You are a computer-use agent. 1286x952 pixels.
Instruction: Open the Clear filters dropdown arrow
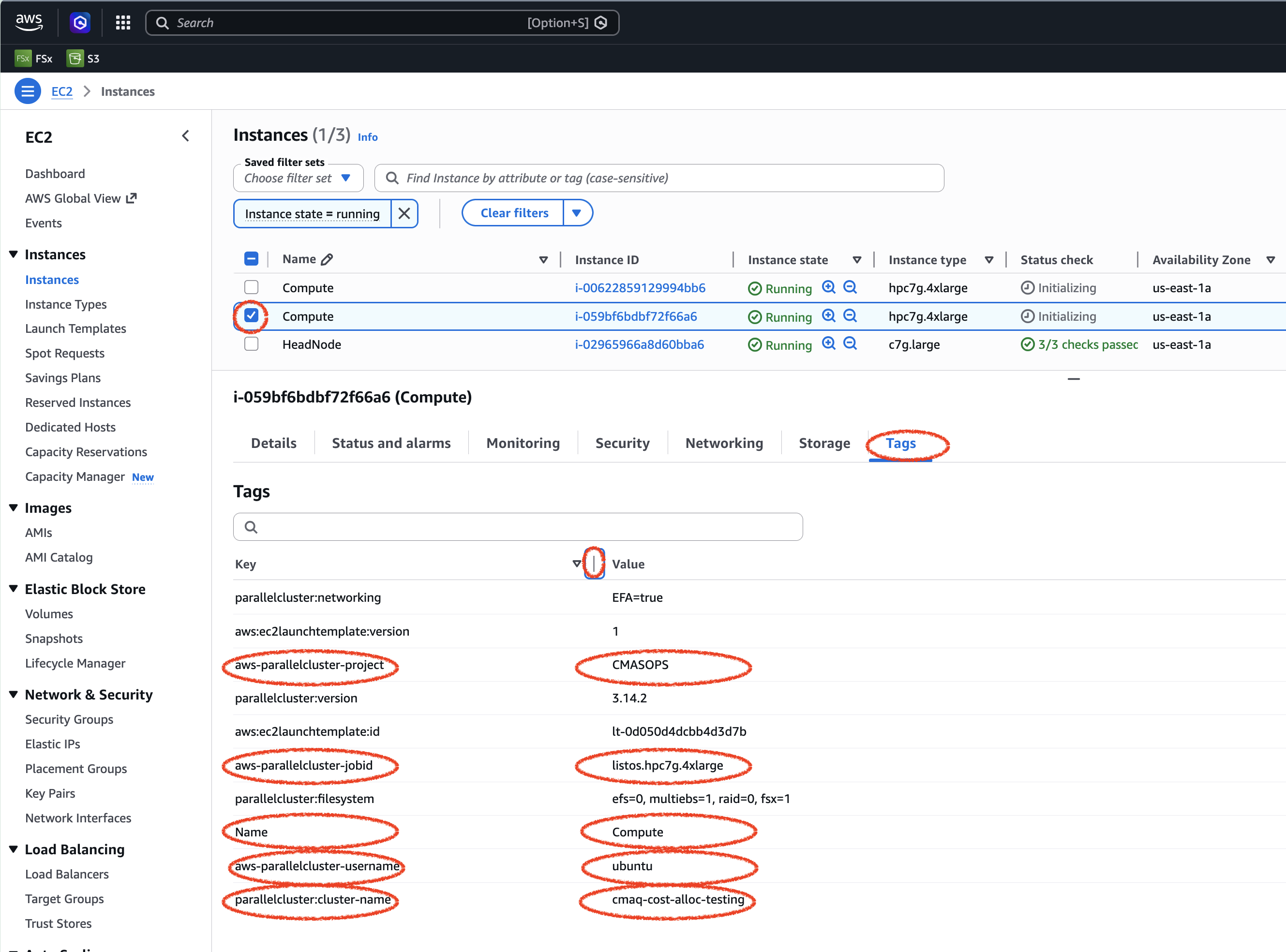click(577, 213)
